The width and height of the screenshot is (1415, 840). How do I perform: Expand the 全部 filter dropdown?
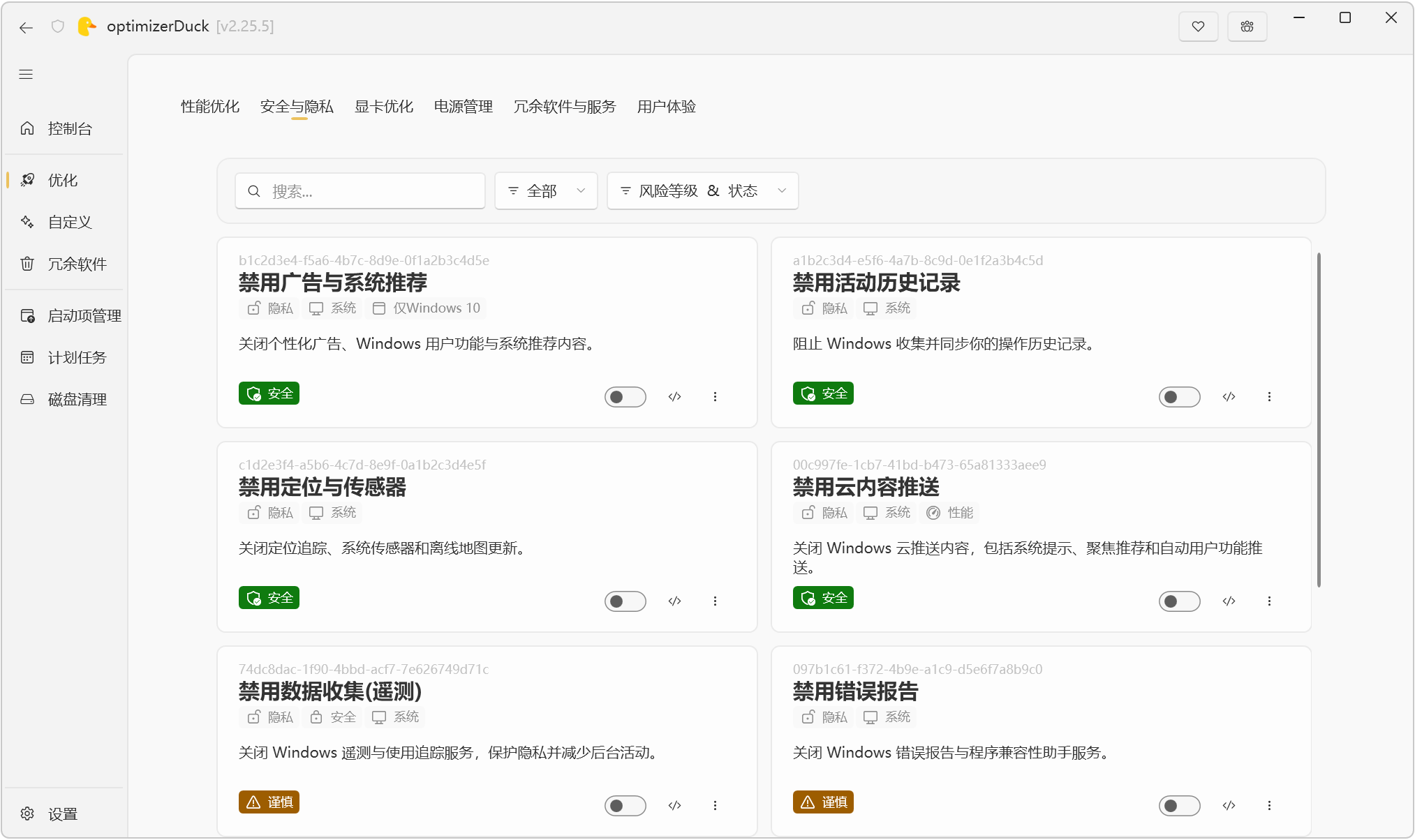click(x=546, y=190)
